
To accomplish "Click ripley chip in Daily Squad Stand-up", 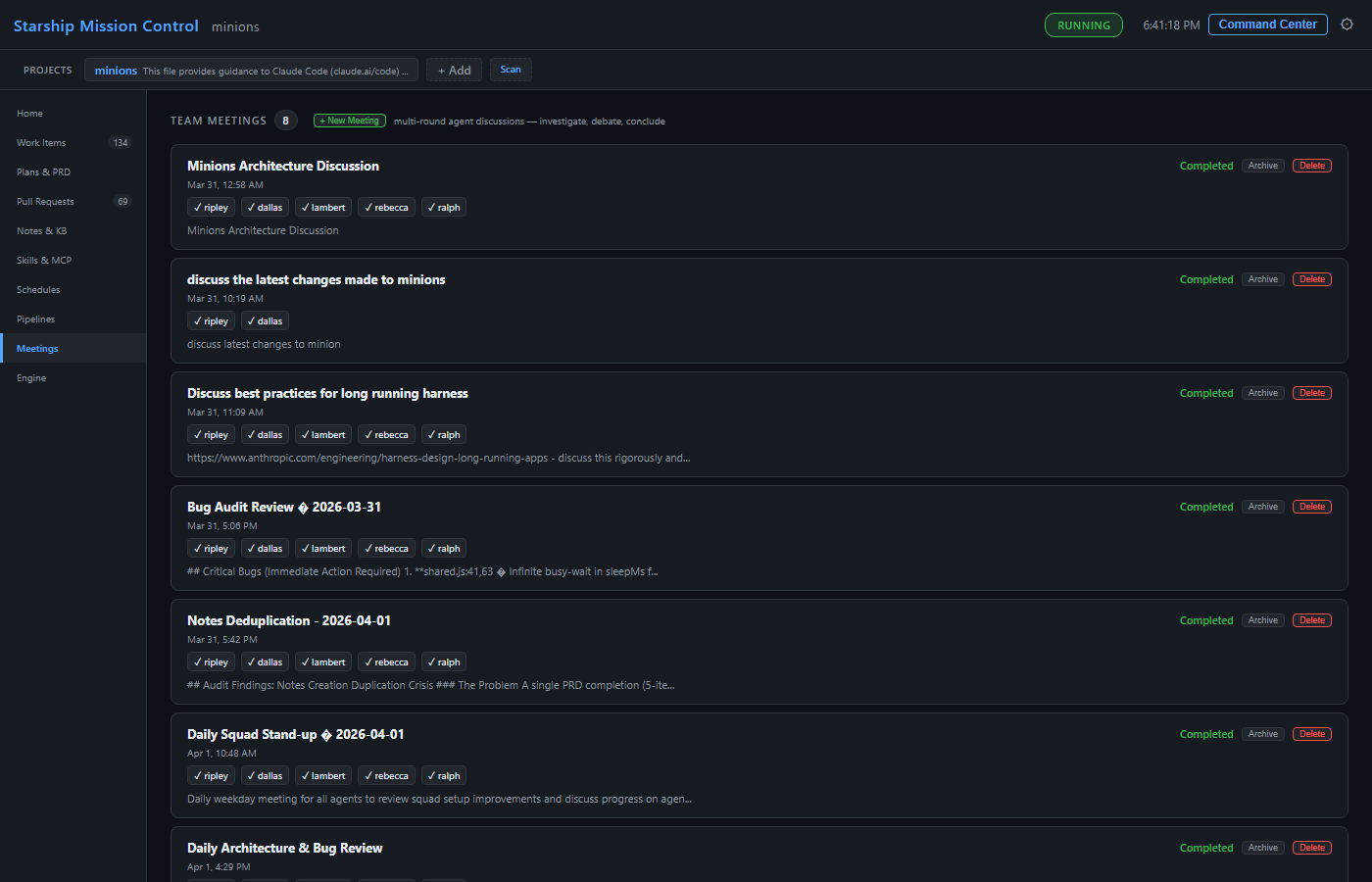I will (x=211, y=776).
